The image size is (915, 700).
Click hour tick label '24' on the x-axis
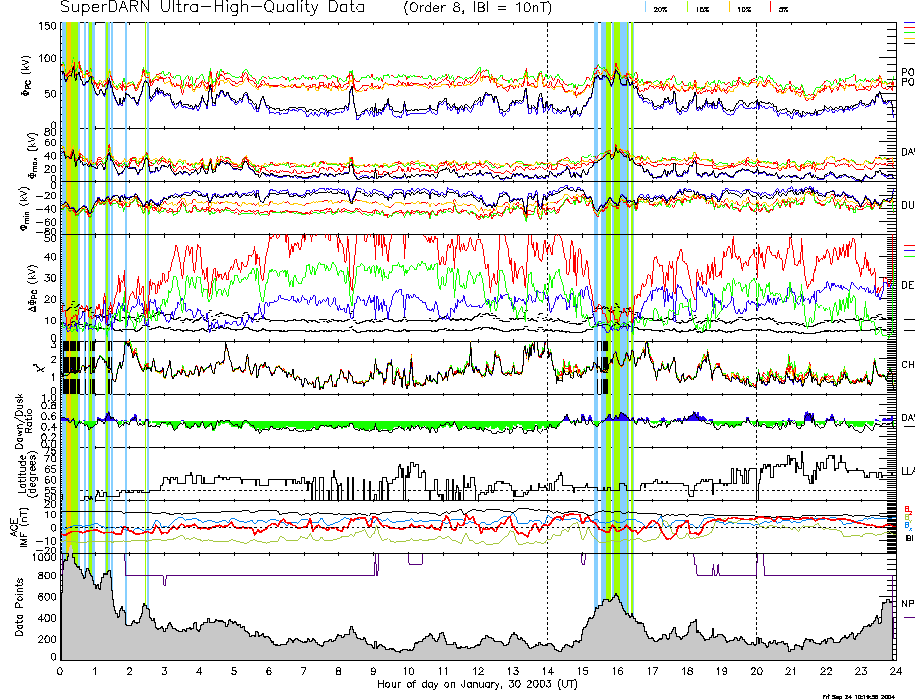coord(896,671)
